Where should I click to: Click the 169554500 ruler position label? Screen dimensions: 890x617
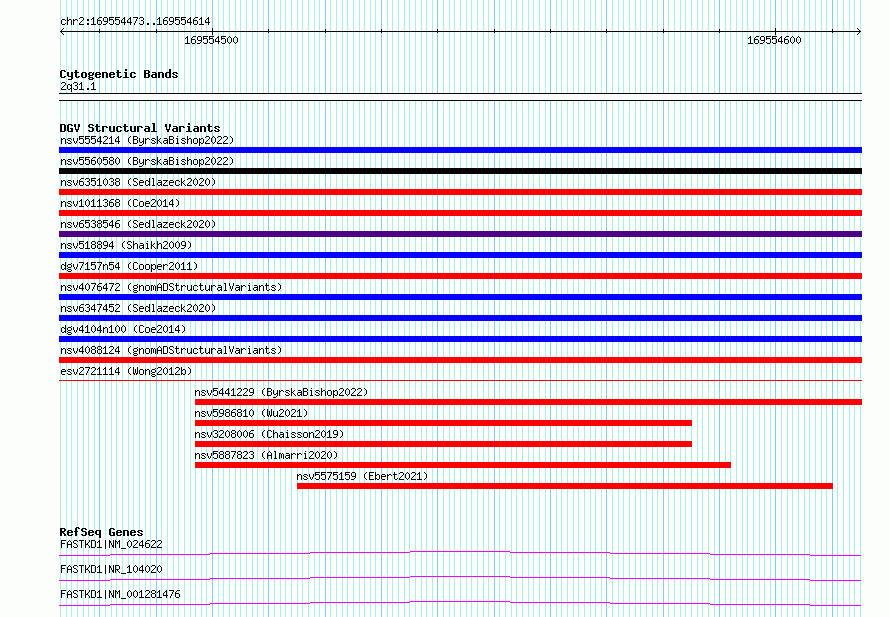tap(211, 40)
